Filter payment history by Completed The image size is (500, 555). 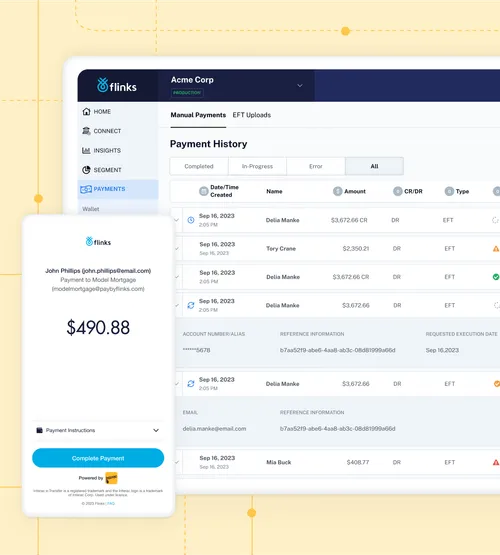tap(199, 166)
